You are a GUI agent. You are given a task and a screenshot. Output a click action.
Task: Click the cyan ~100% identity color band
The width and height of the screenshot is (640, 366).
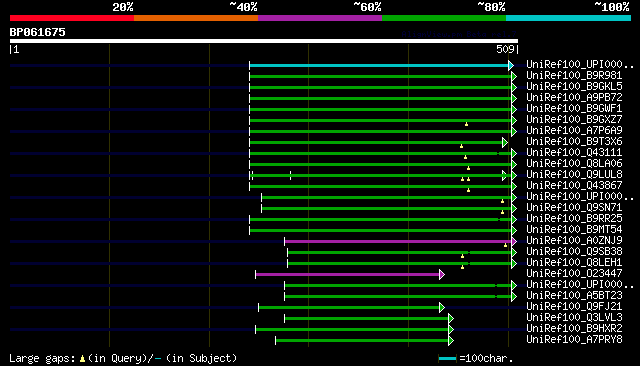[568, 18]
